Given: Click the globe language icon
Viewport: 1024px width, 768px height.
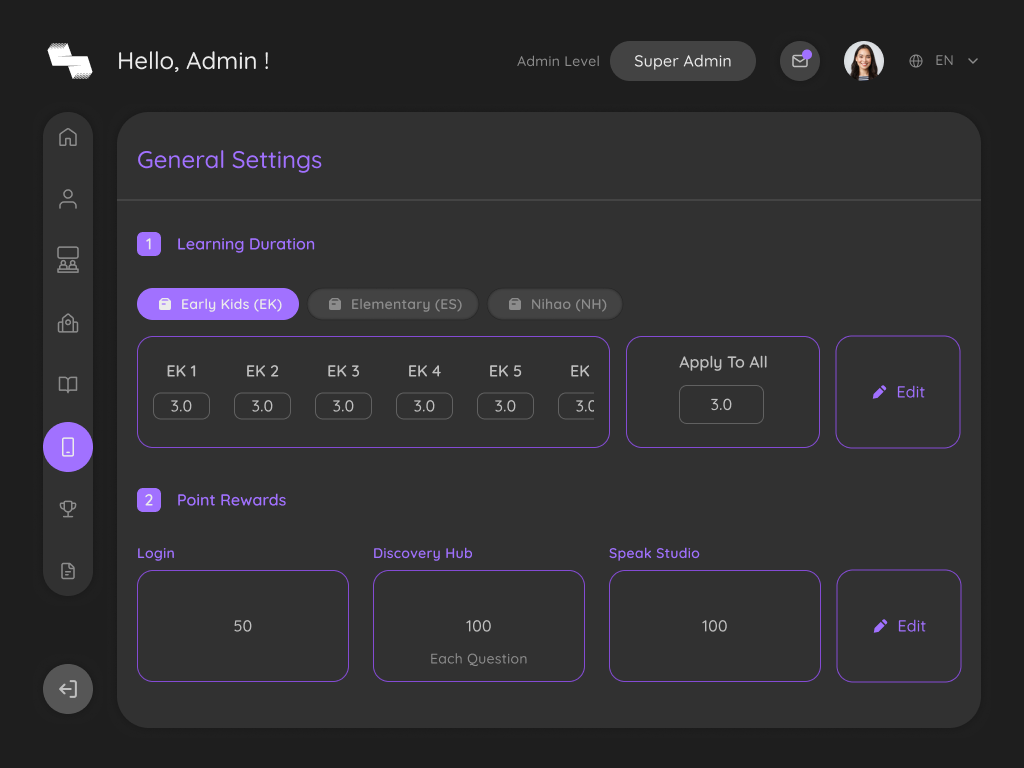Looking at the screenshot, I should 916,61.
